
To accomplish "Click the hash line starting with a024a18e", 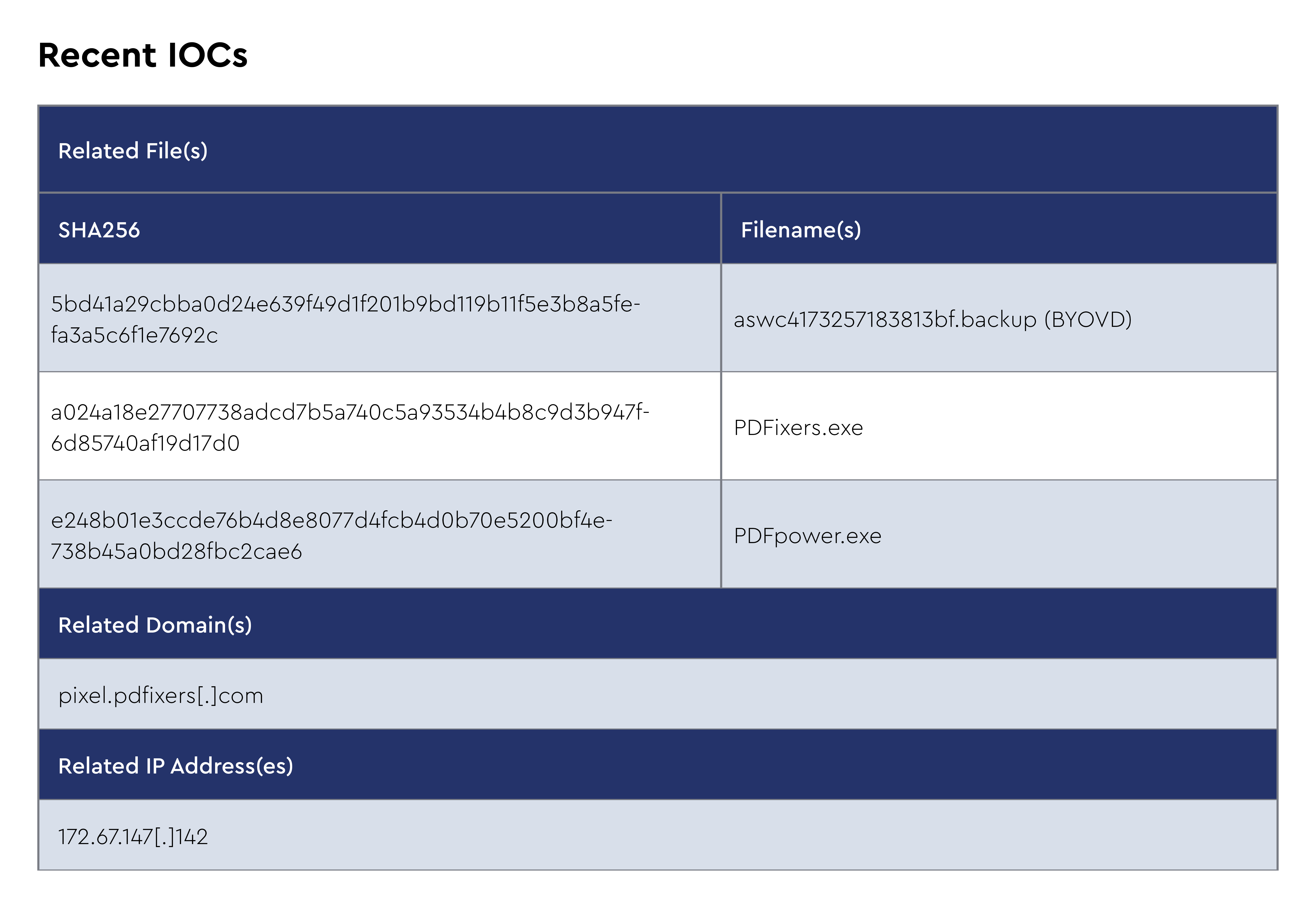I will tap(350, 413).
